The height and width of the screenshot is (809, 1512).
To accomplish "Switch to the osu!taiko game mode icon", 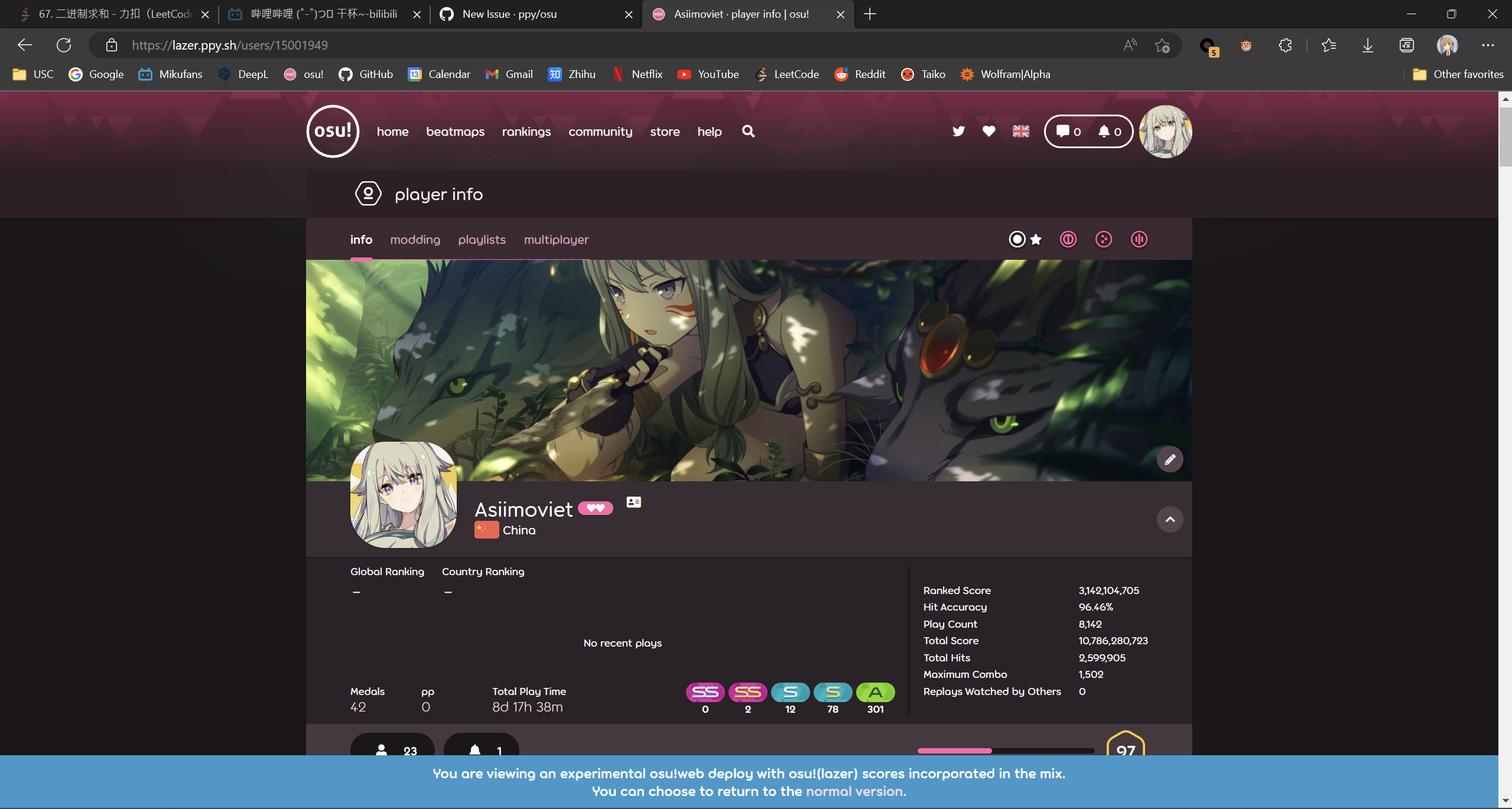I will pyautogui.click(x=1068, y=239).
